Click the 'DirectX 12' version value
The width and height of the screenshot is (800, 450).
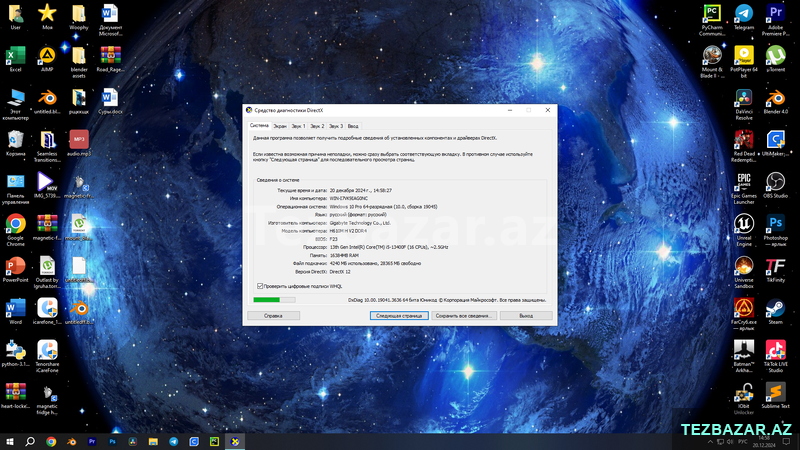pos(340,272)
